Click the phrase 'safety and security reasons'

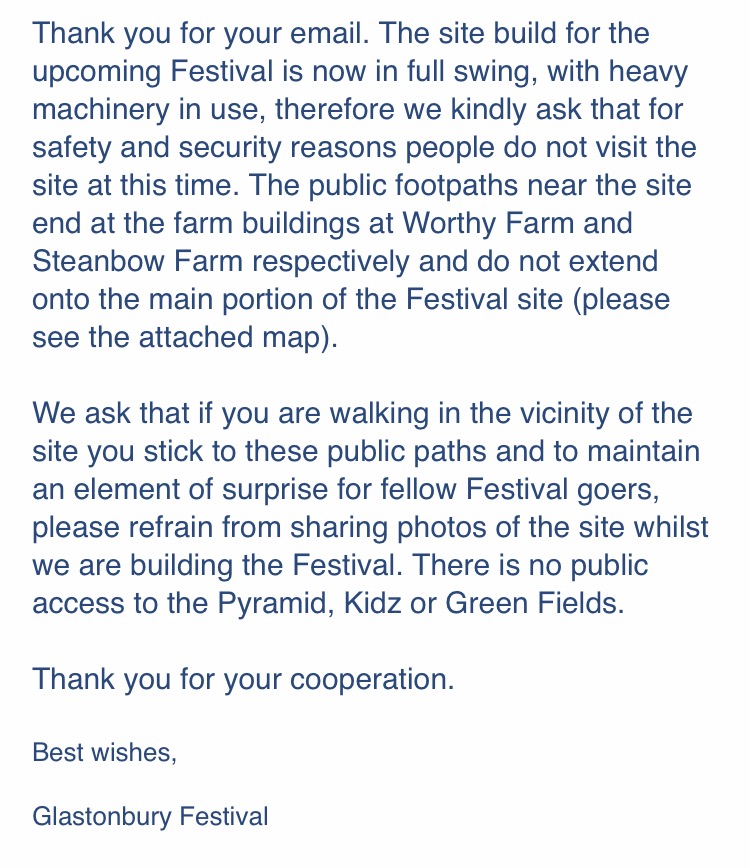[214, 147]
